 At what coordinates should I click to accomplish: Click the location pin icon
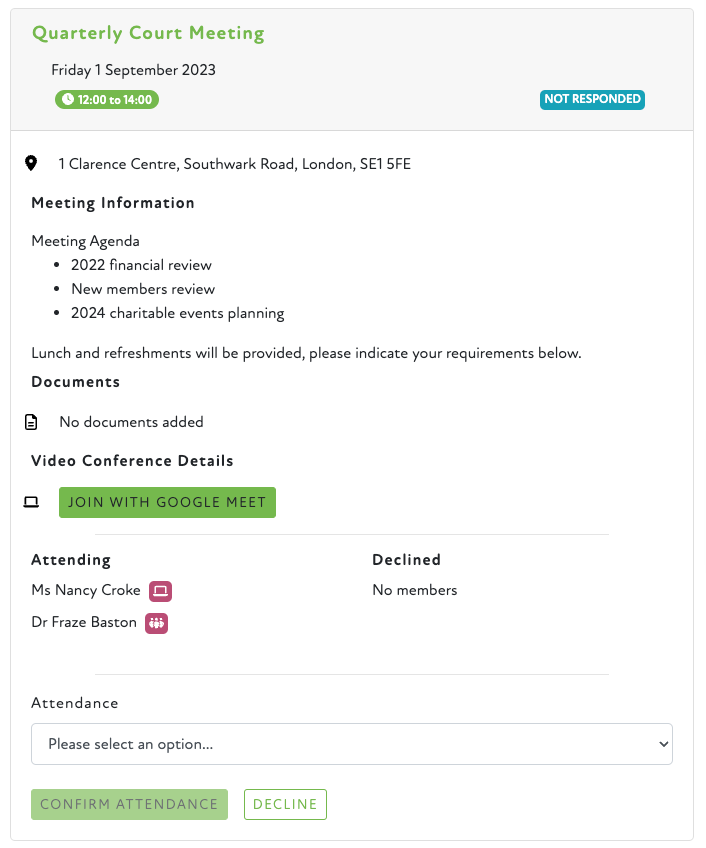coord(31,163)
